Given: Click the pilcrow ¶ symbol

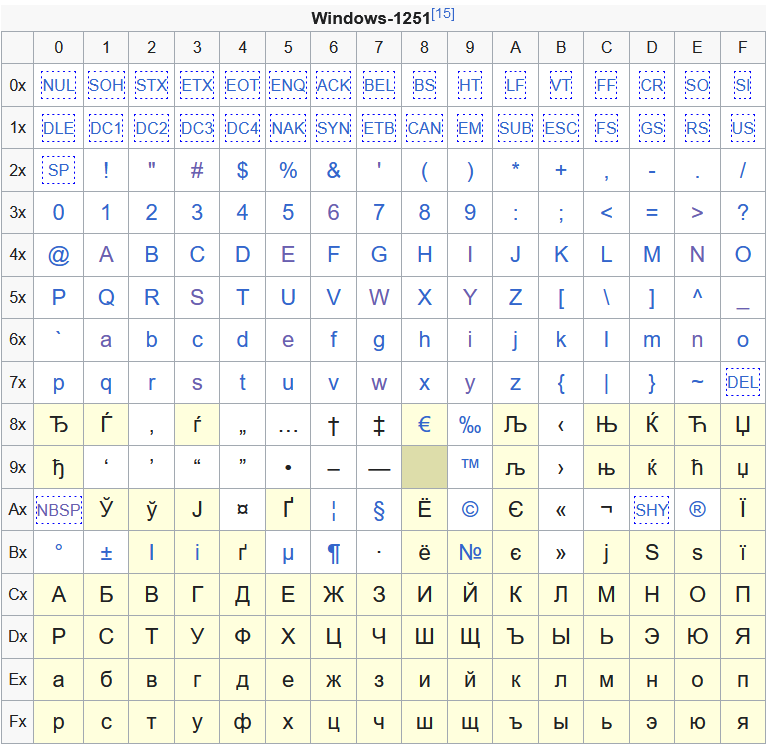Looking at the screenshot, I should [x=334, y=554].
